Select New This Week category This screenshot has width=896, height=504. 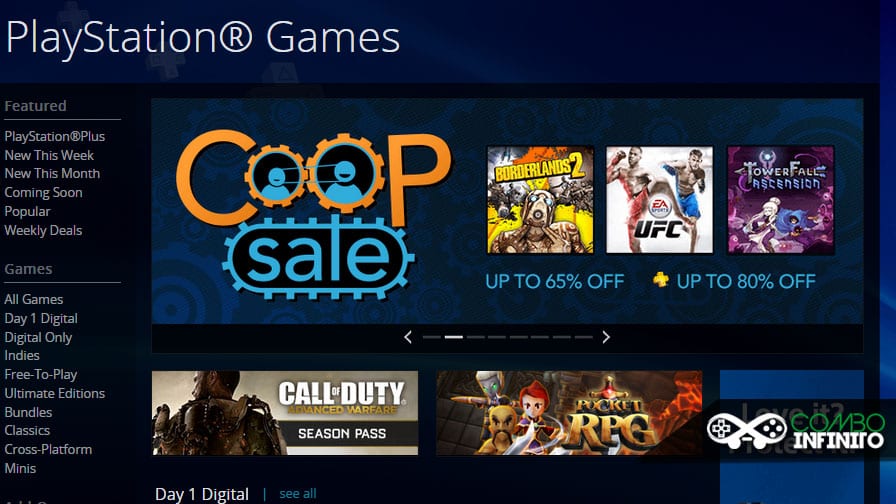tap(49, 155)
